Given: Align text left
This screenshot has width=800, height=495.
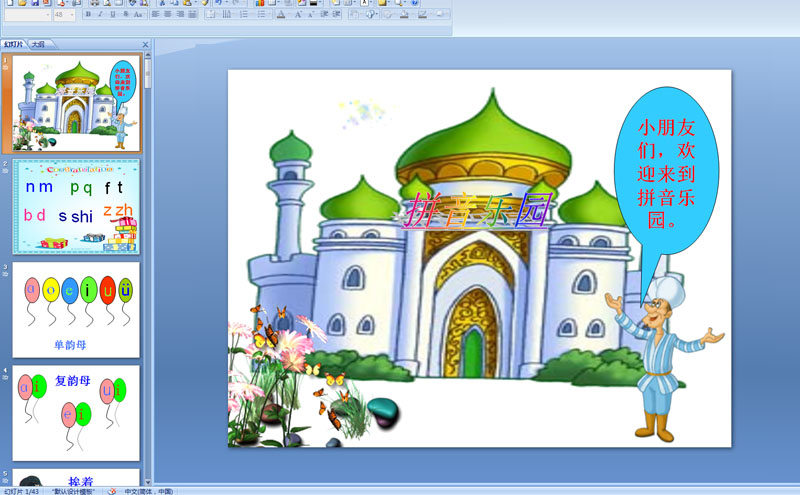Looking at the screenshot, I should tap(156, 14).
